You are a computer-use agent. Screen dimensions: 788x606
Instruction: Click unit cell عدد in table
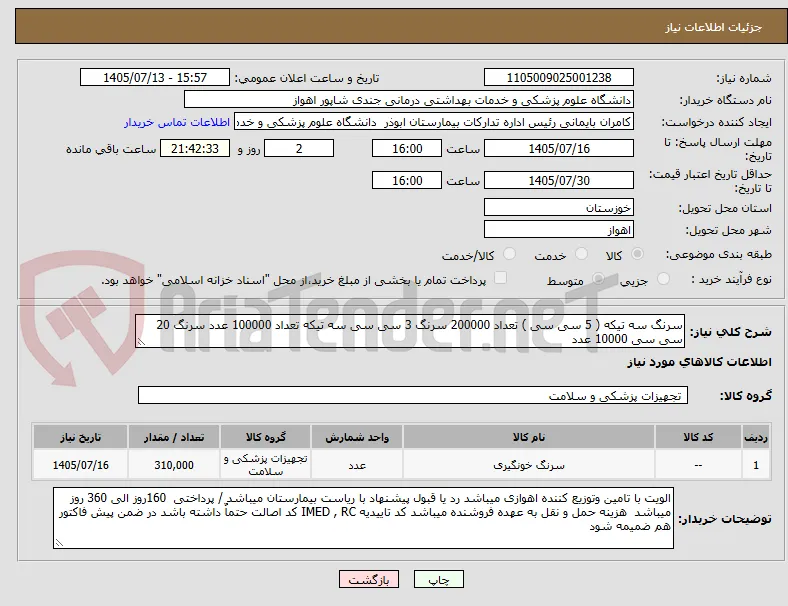(x=357, y=465)
